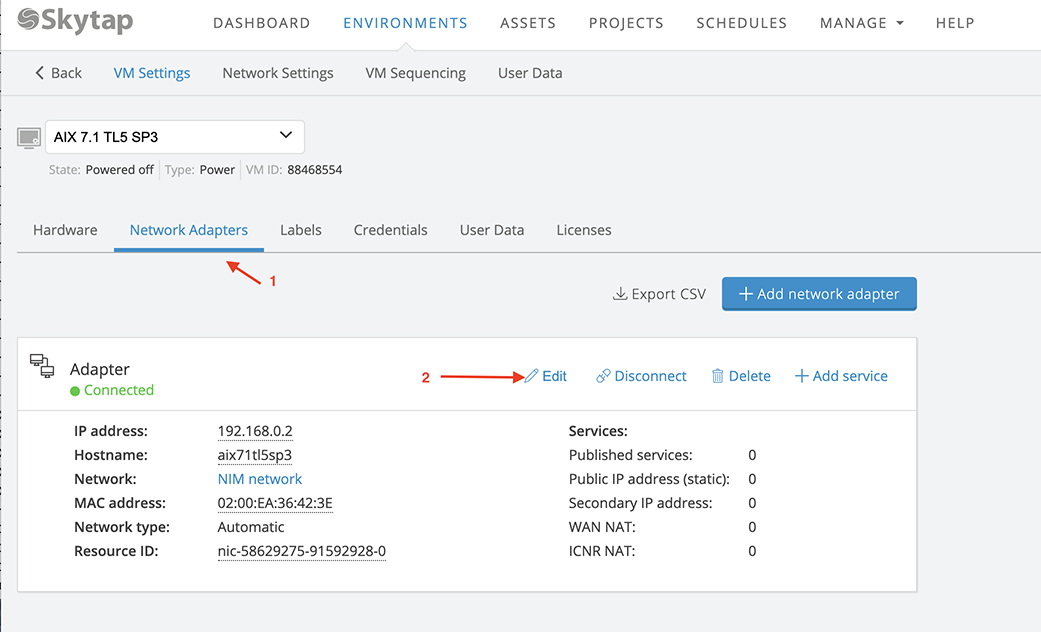Click the IP address 192.168.0.2

(x=255, y=431)
